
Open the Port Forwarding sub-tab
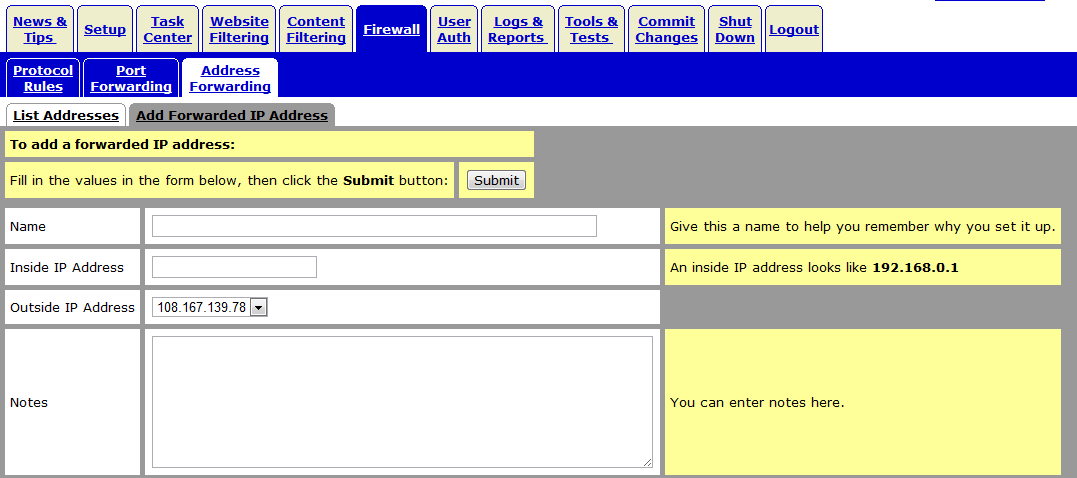(x=131, y=78)
